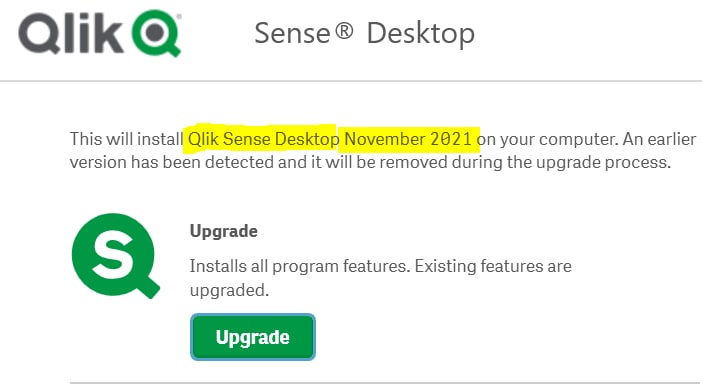This screenshot has height=392, width=702.
Task: Click the registered symbol after Sense
Action: pyautogui.click(x=344, y=30)
